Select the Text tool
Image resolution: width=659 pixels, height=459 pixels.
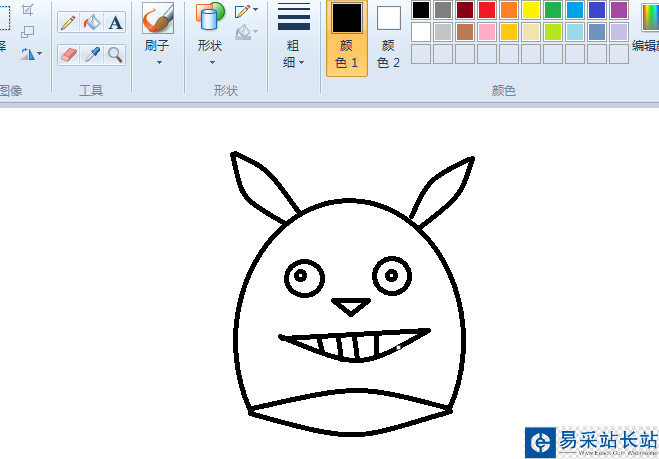115,23
